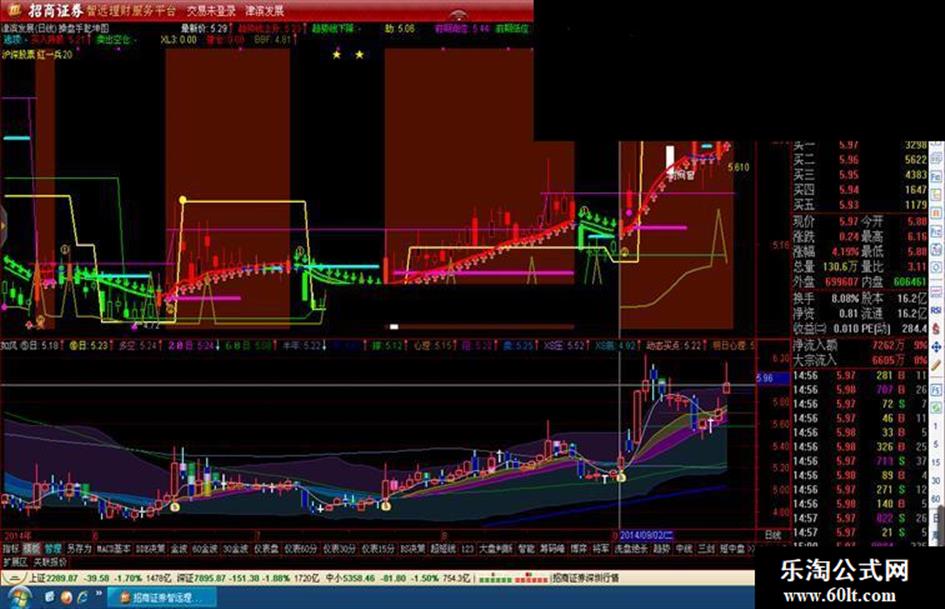Expand more indicator tabs with the >> arrow
This screenshot has height=609, width=945.
(x=752, y=549)
